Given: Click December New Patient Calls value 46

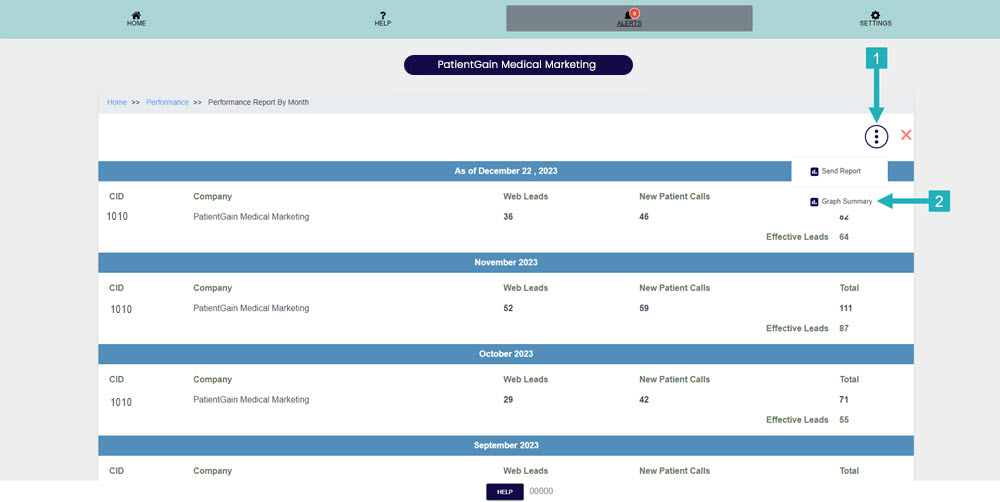Looking at the screenshot, I should click(643, 217).
